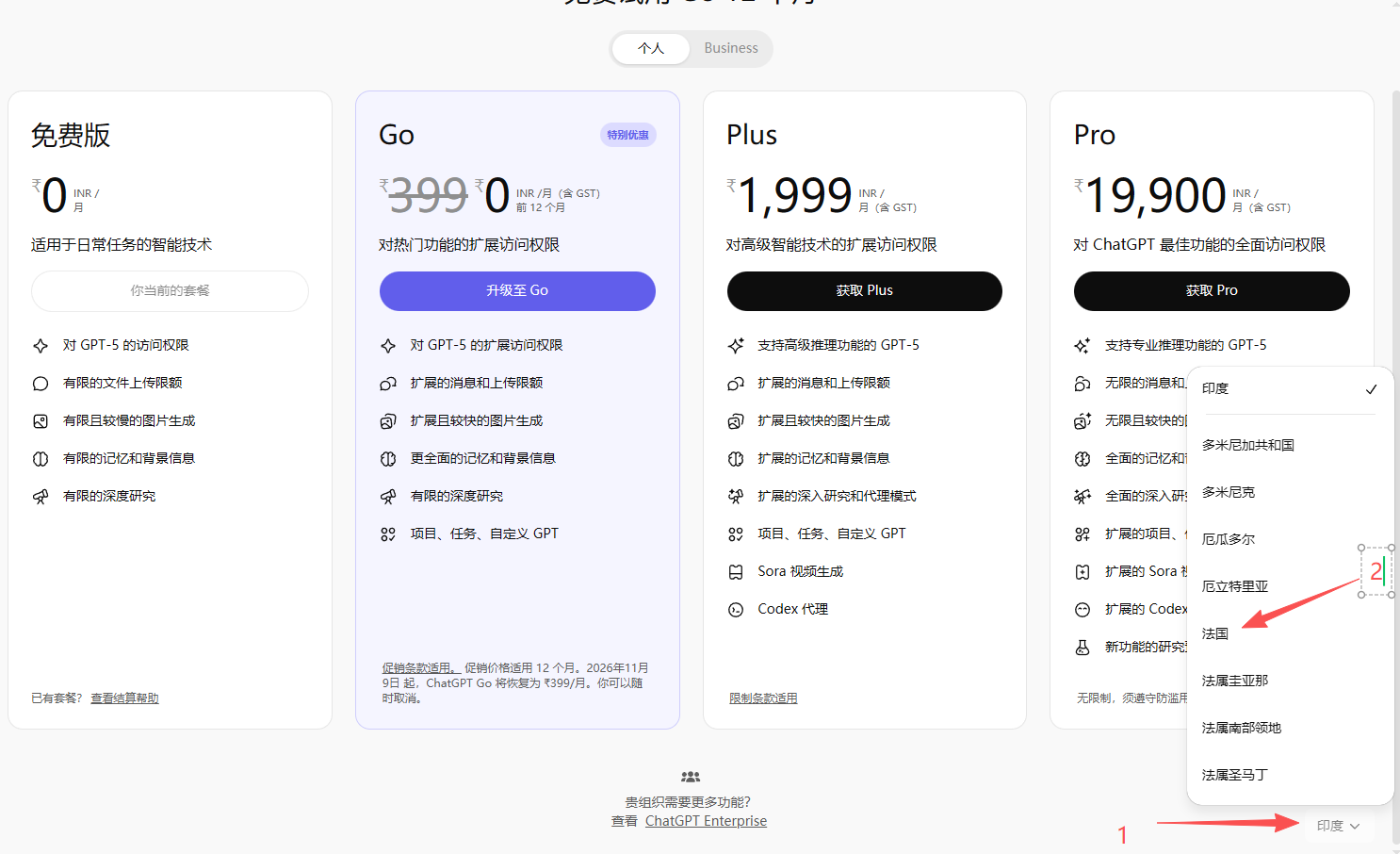
Task: Switch to the Business plans toggle
Action: [730, 48]
